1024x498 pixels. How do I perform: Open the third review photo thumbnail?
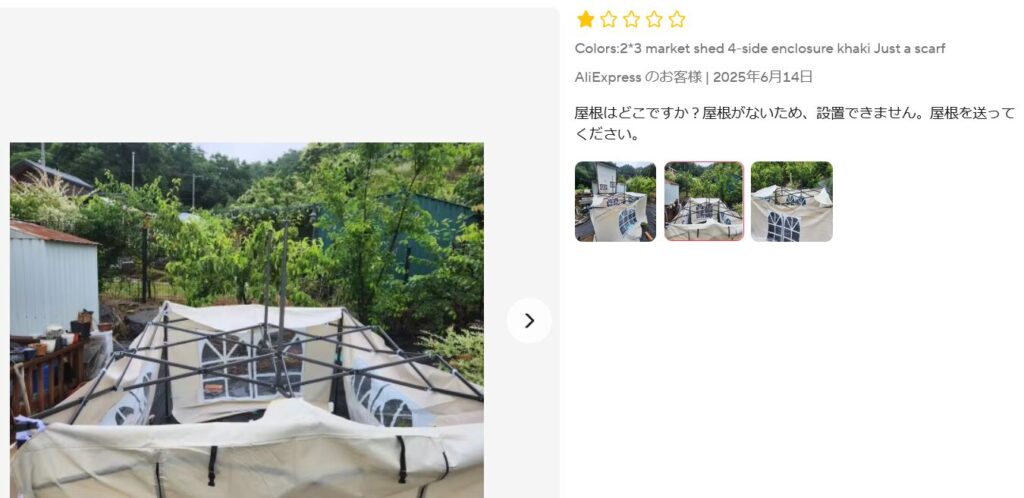792,202
